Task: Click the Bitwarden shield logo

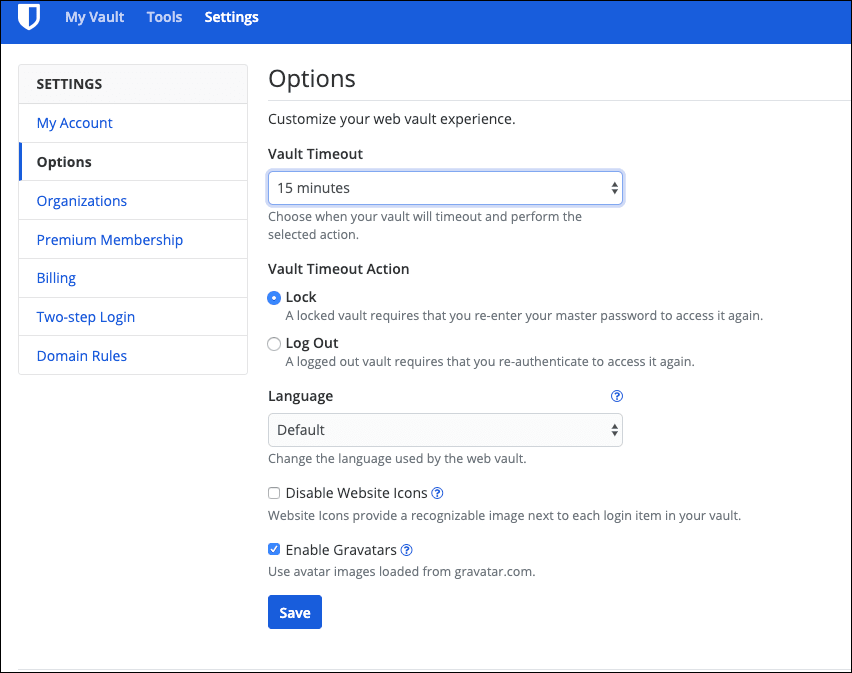Action: point(29,16)
